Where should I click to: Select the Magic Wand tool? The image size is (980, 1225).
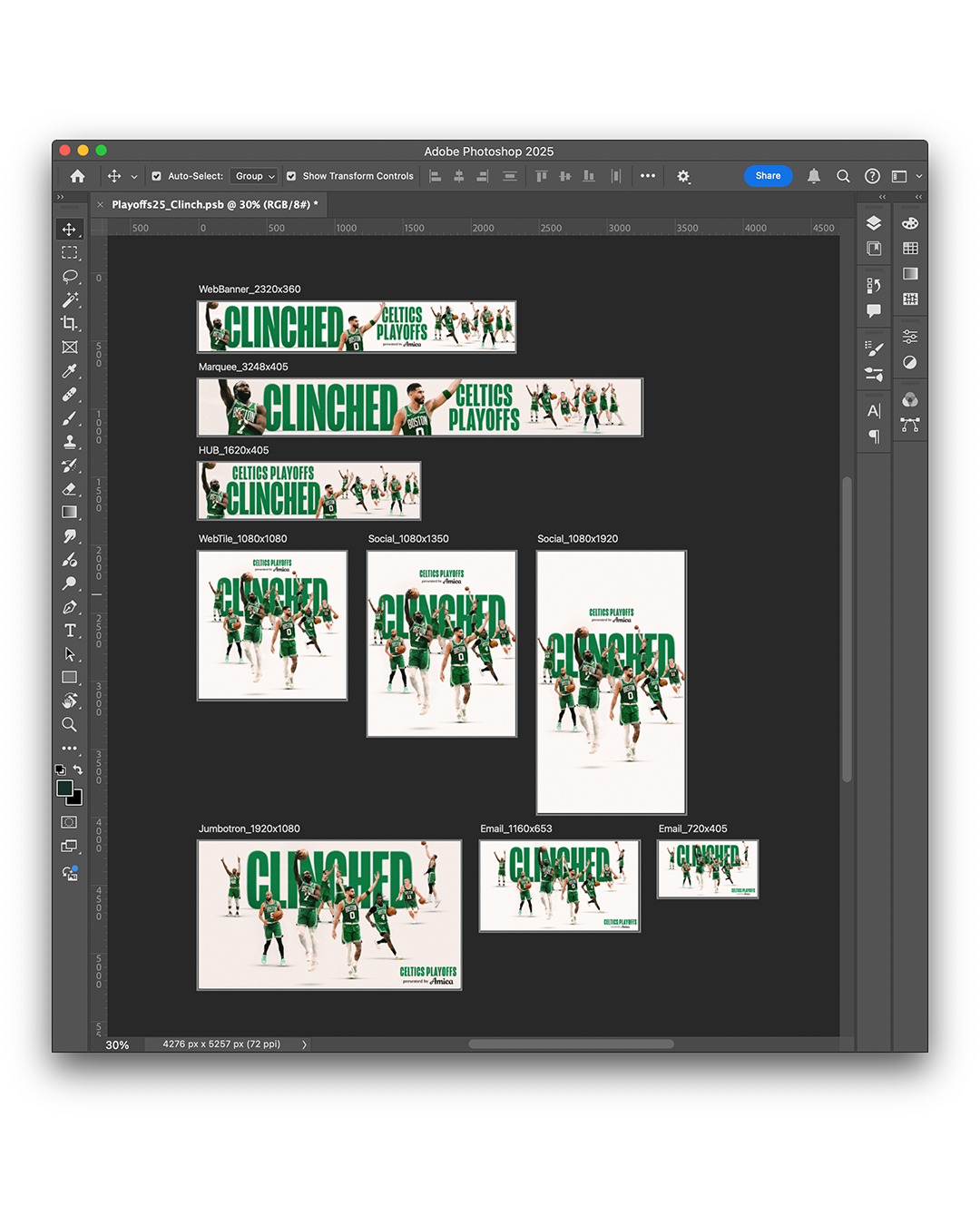(x=69, y=300)
